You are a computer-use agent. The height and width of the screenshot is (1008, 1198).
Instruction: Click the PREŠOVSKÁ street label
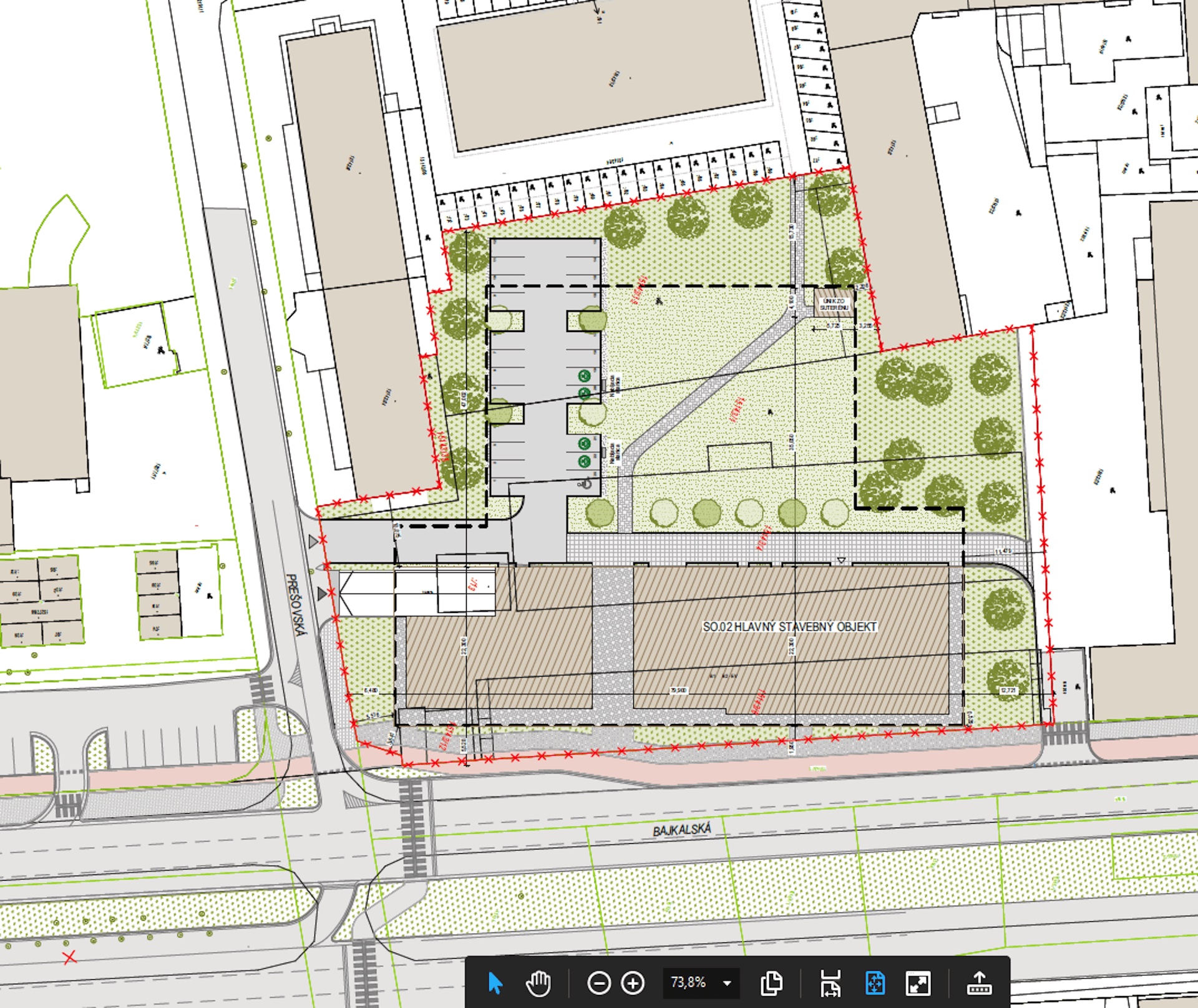[296, 605]
